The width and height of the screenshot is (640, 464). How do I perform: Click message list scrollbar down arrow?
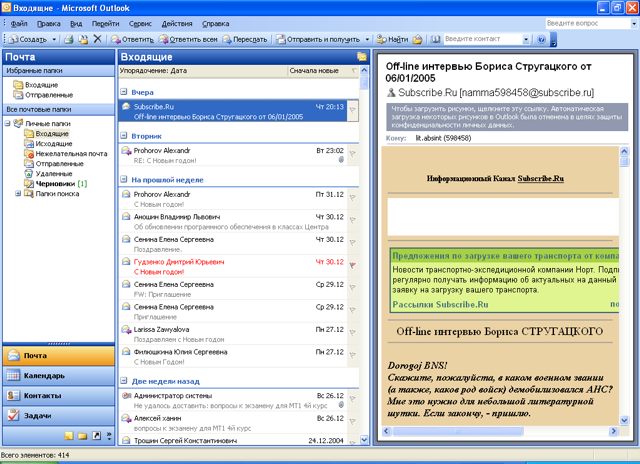coord(364,440)
